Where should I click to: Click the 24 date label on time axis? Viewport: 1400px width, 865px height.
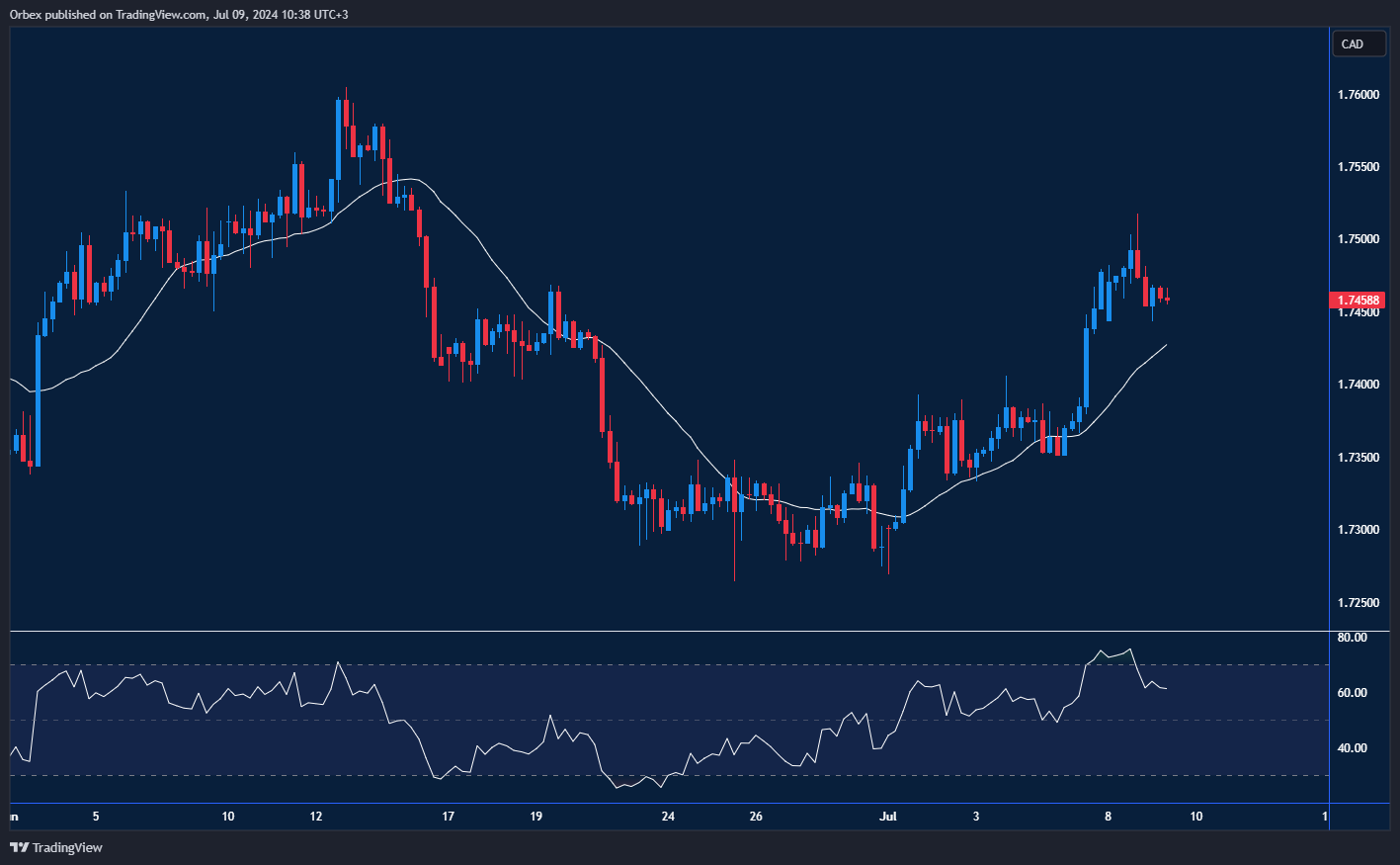tap(669, 817)
